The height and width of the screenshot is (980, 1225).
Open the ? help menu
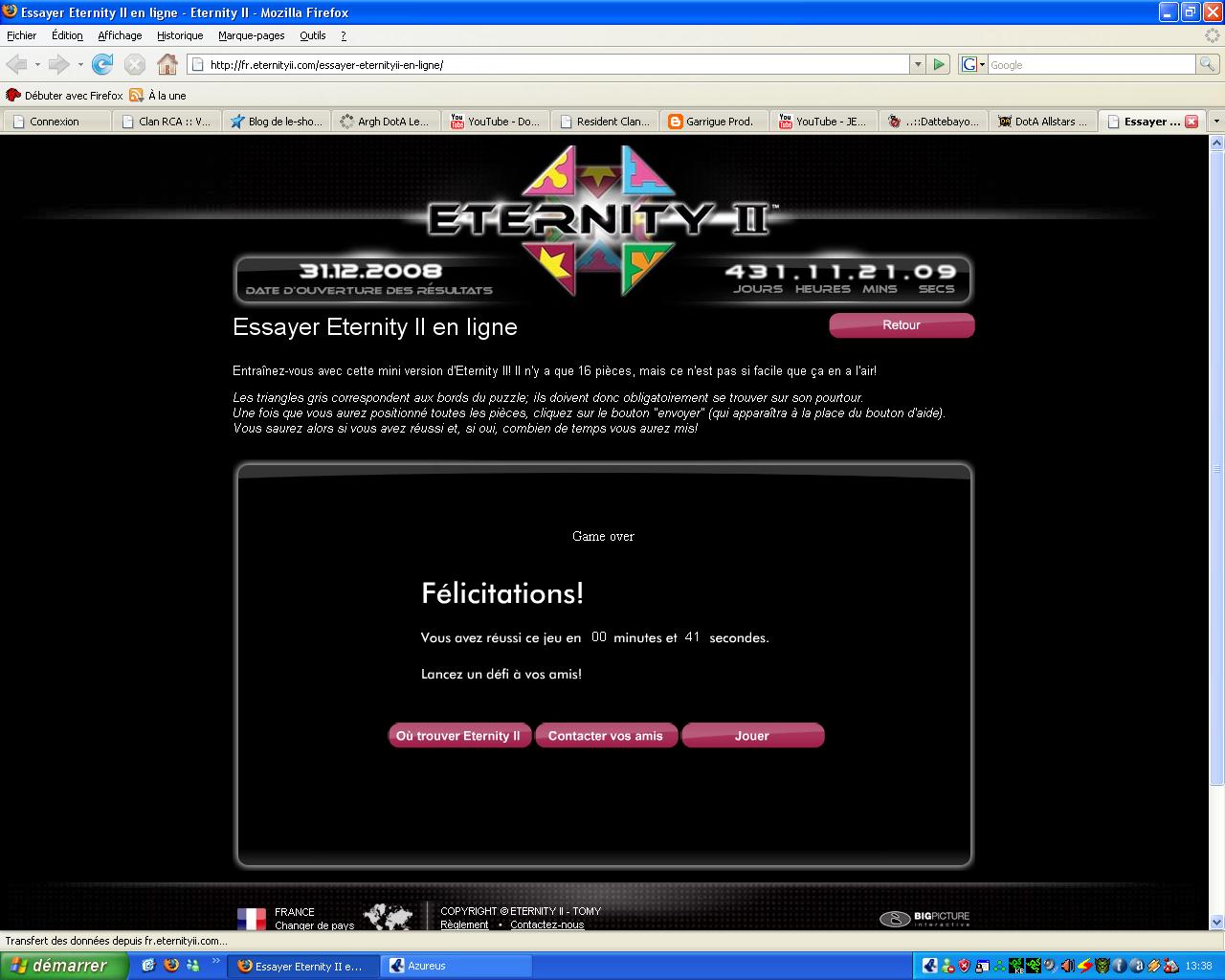(344, 35)
